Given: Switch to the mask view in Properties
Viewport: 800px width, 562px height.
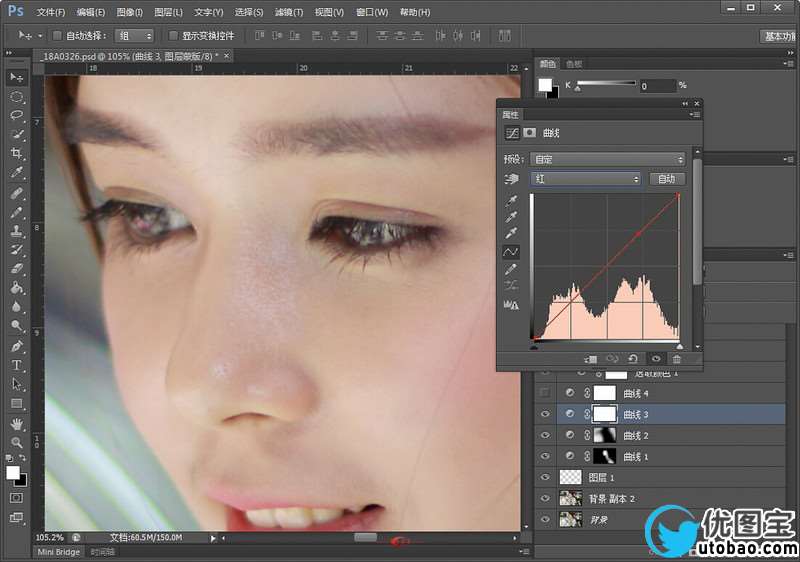Looking at the screenshot, I should [530, 133].
